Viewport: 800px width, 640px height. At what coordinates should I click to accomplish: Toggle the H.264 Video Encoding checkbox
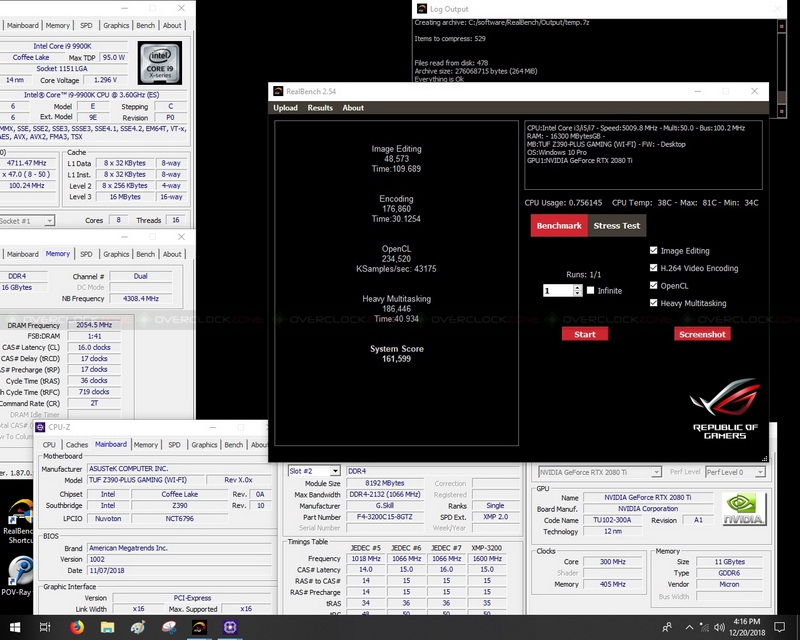654,267
